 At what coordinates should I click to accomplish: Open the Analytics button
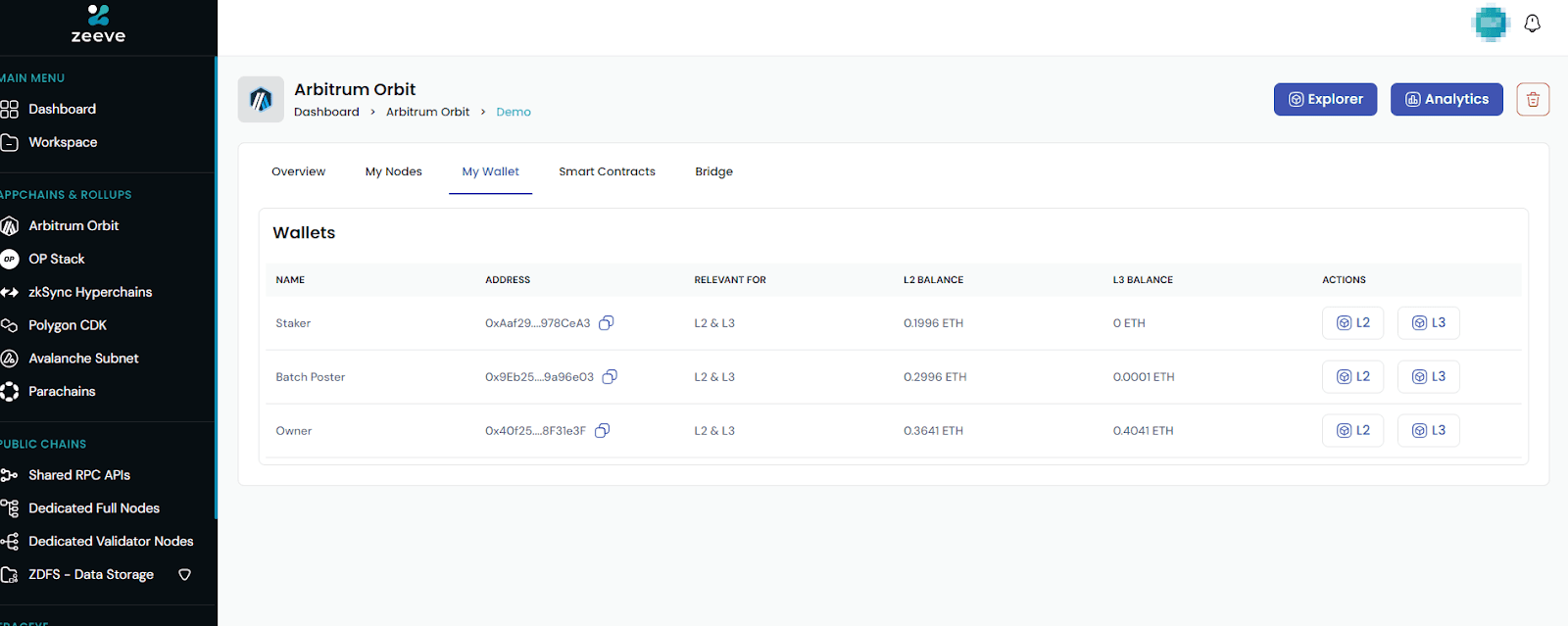[x=1446, y=99]
